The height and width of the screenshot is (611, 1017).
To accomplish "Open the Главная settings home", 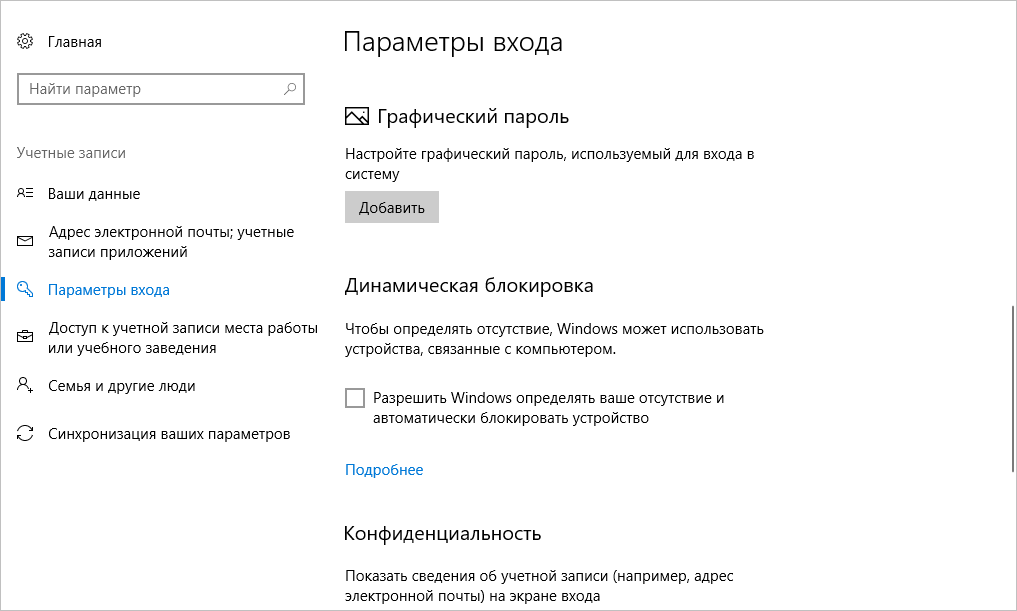I will pos(75,42).
